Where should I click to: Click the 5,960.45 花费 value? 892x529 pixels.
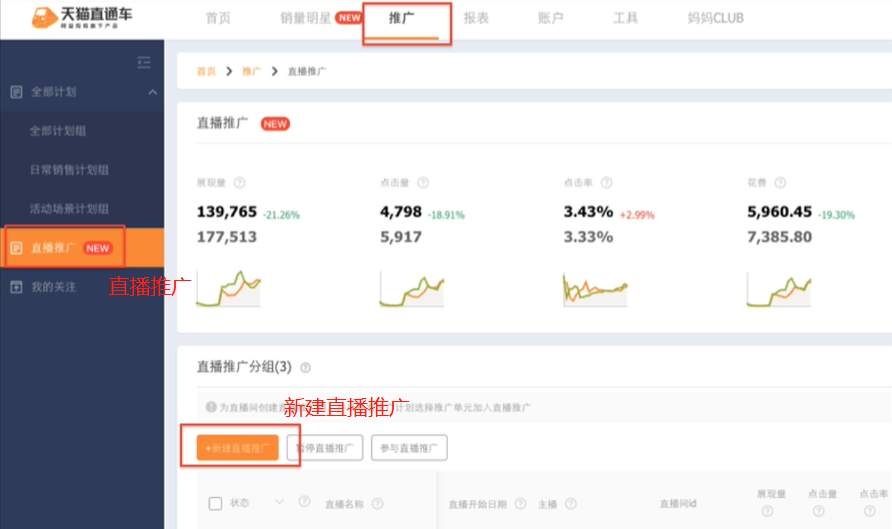tap(779, 212)
